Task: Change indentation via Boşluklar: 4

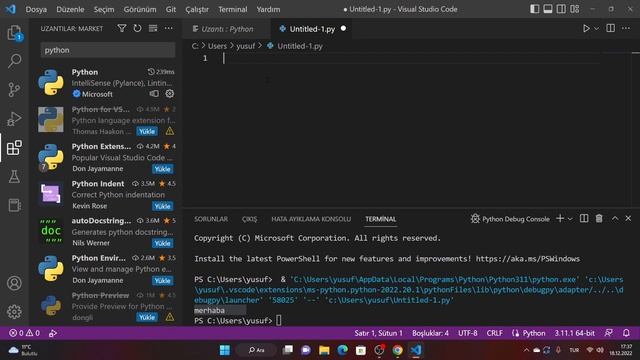Action: point(430,333)
